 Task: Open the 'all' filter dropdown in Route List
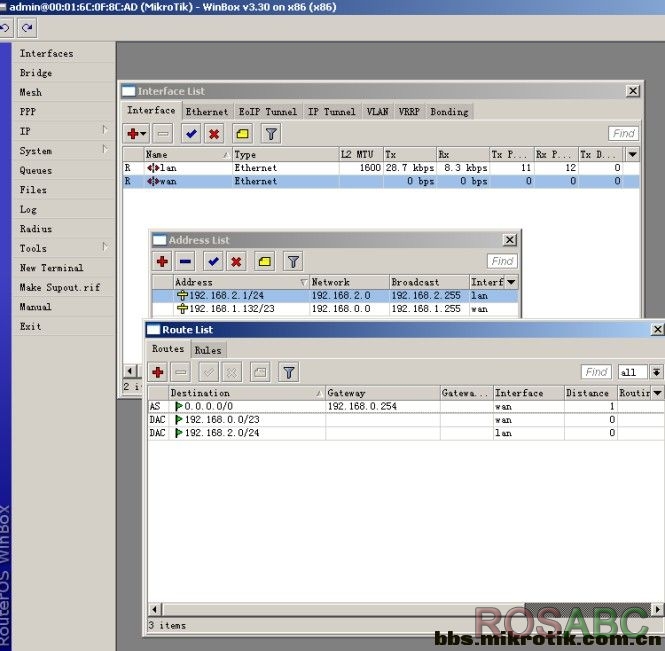click(657, 372)
